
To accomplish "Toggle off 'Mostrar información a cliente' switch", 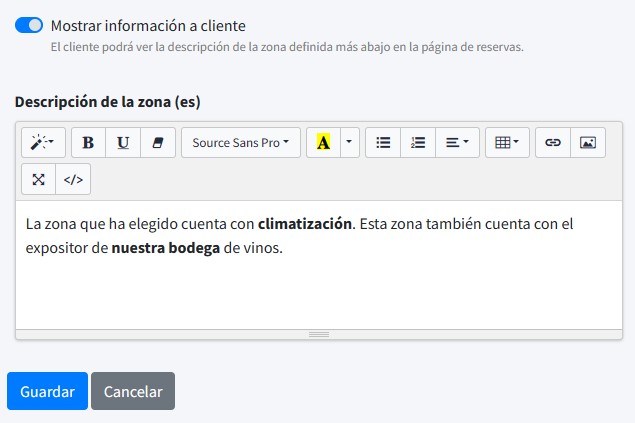I will [29, 25].
